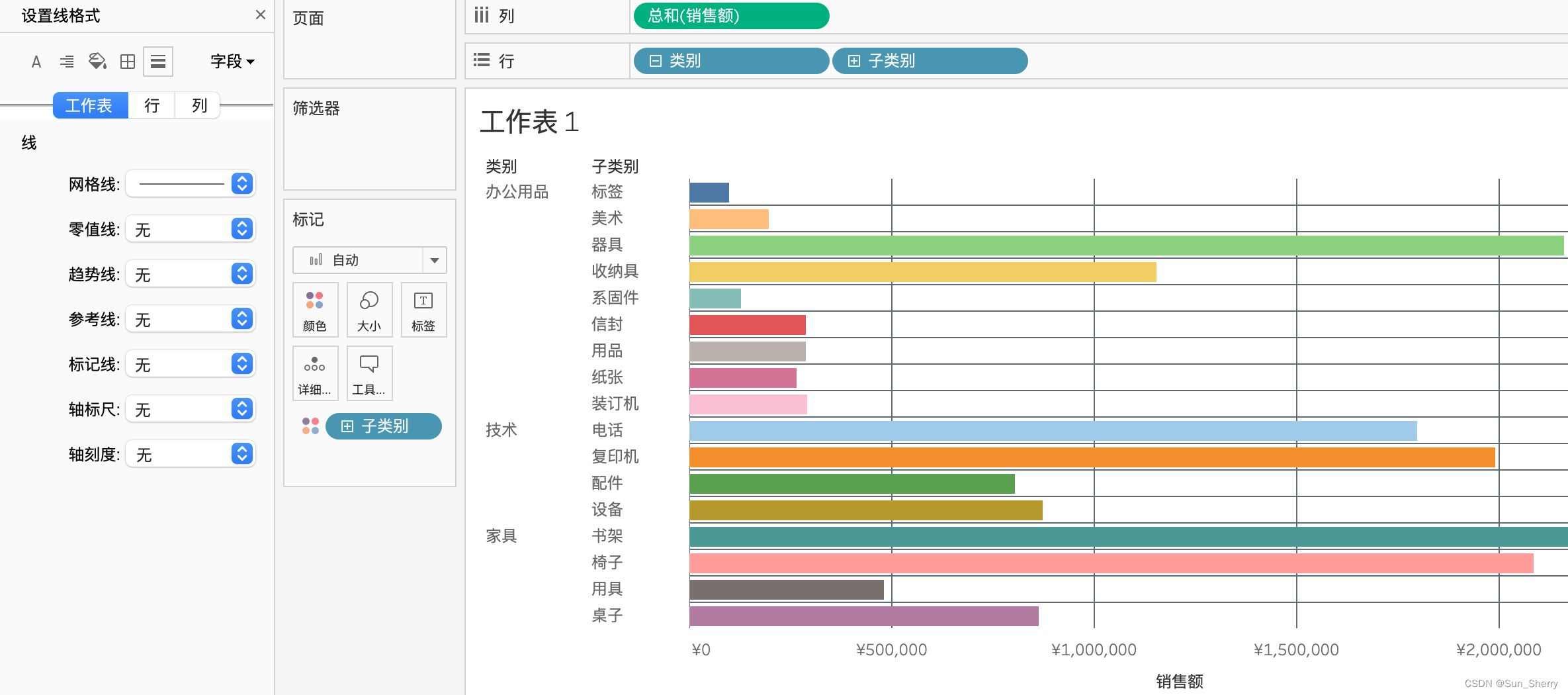The height and width of the screenshot is (695, 1568).
Task: Select the lines format icon
Action: [158, 62]
